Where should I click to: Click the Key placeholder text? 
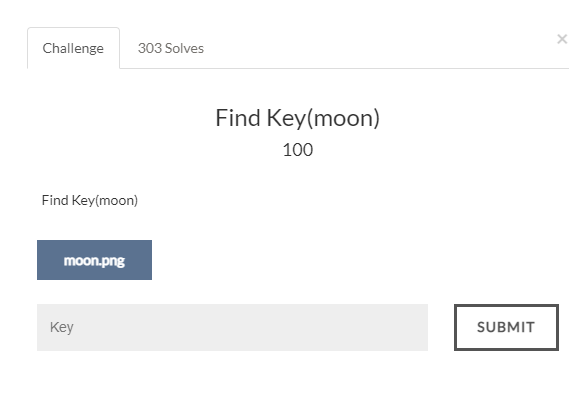click(62, 328)
